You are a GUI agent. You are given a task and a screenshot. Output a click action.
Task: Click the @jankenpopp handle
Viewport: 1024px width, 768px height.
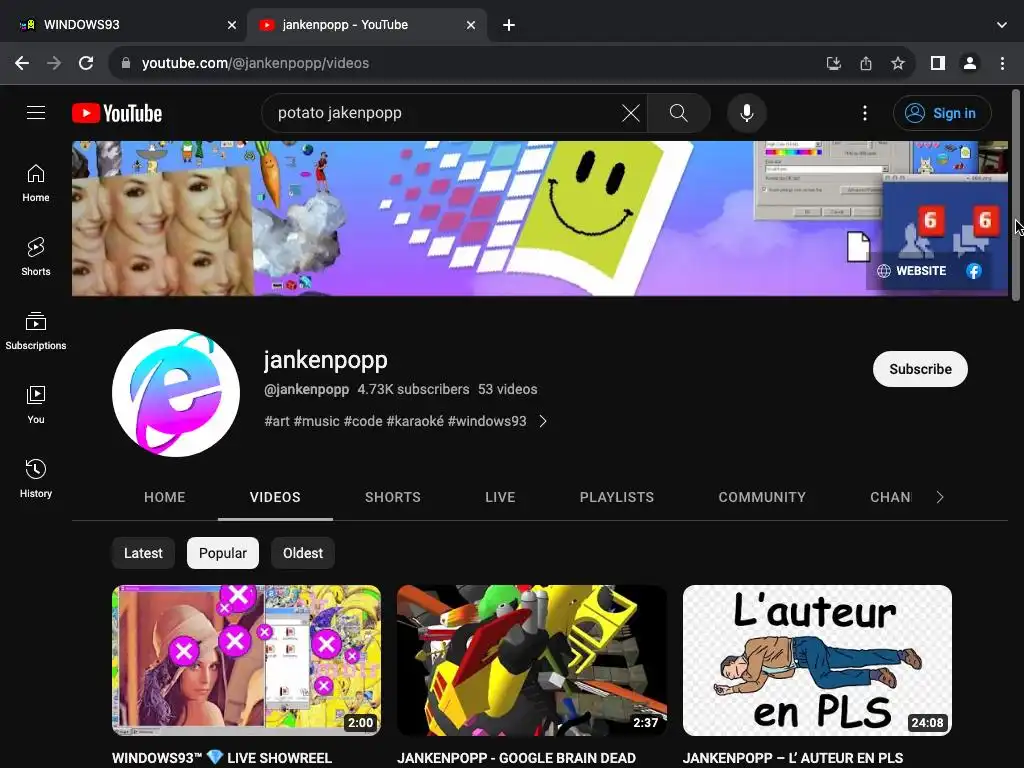point(306,389)
